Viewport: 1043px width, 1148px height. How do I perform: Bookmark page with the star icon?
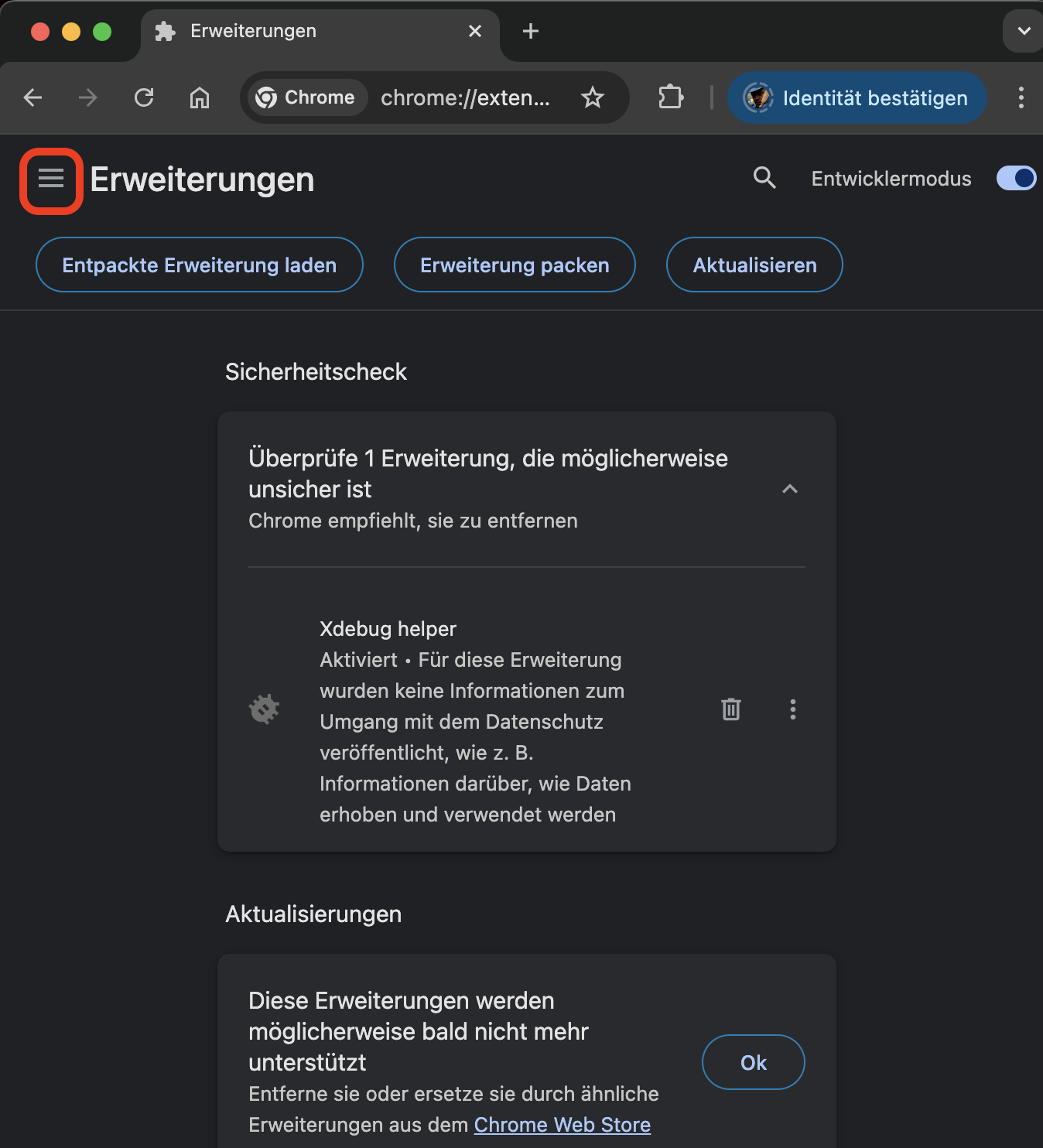pyautogui.click(x=593, y=97)
